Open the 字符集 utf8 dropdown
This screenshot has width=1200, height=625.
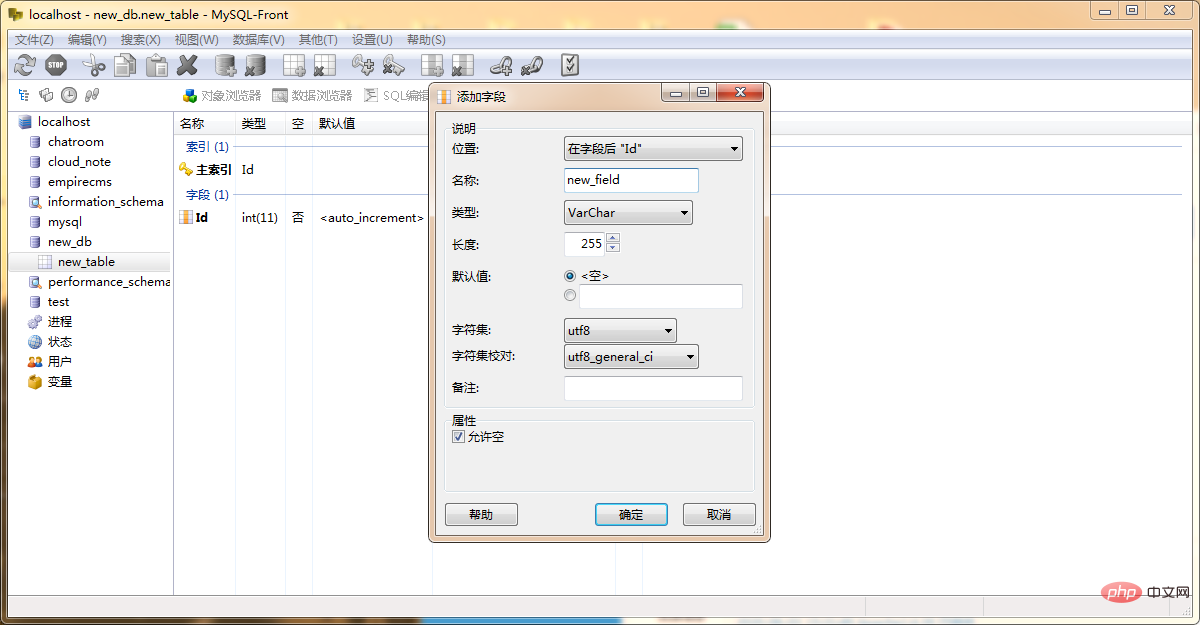(620, 331)
